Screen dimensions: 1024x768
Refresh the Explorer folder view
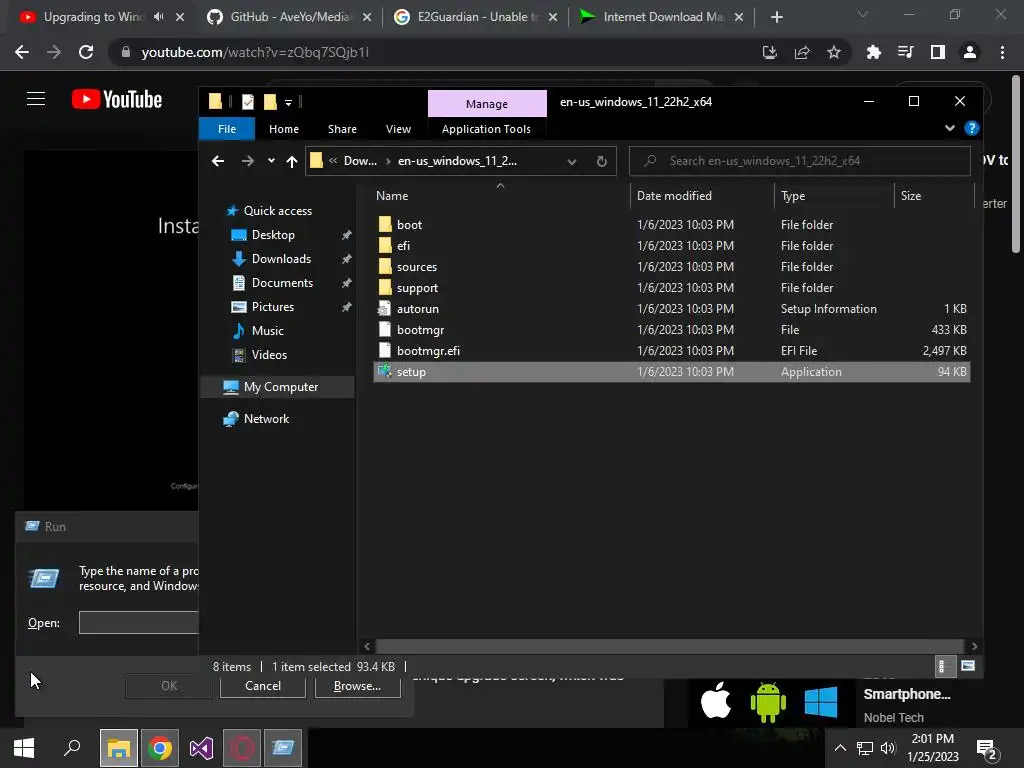tap(601, 161)
